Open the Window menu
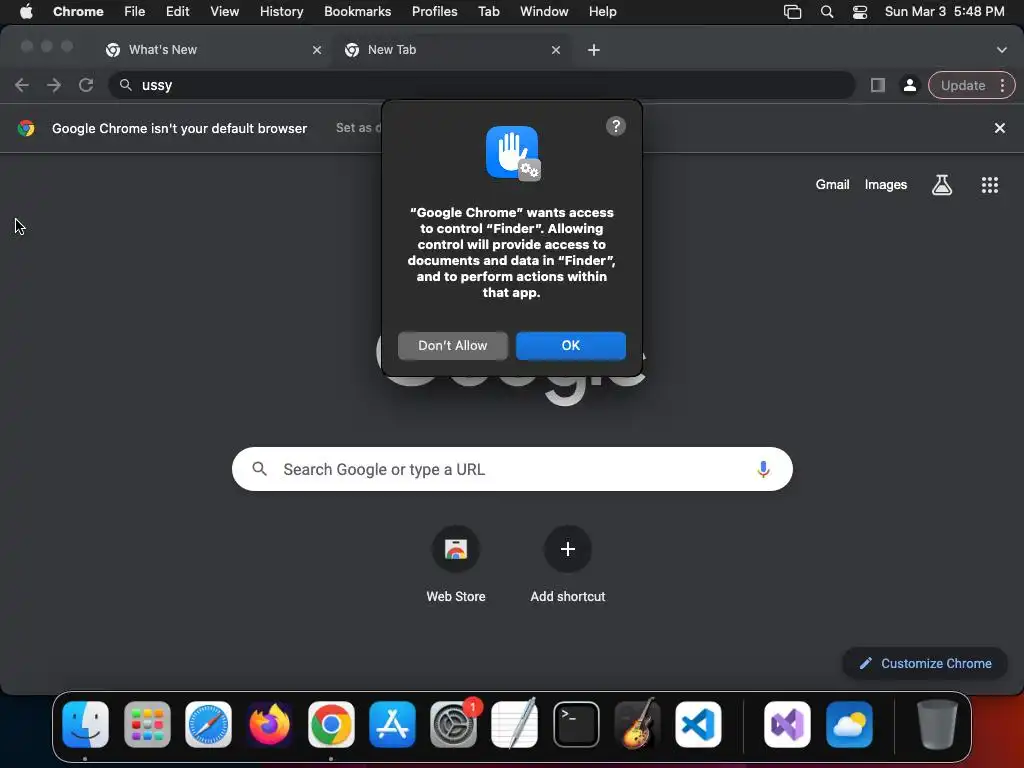The height and width of the screenshot is (768, 1024). tap(544, 12)
